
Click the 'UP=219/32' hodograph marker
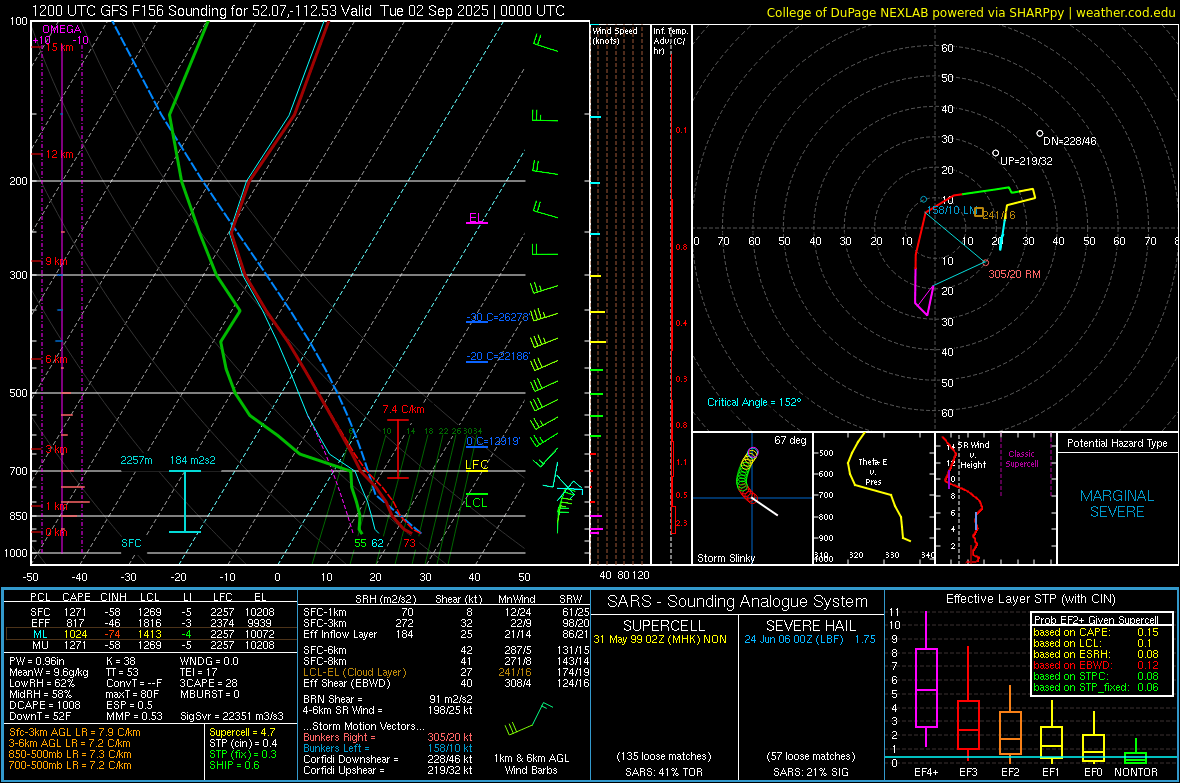point(1026,161)
